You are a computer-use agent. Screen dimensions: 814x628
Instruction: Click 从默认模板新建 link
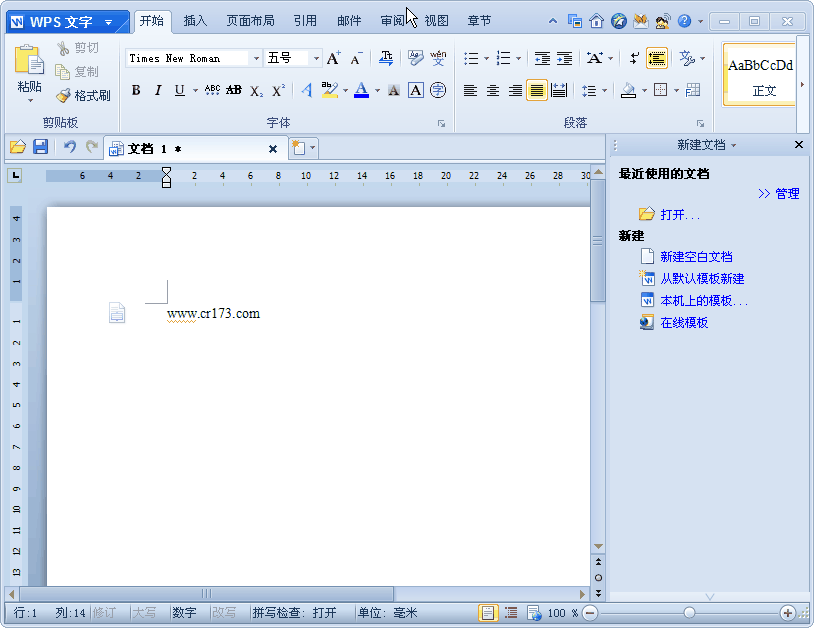tap(702, 279)
